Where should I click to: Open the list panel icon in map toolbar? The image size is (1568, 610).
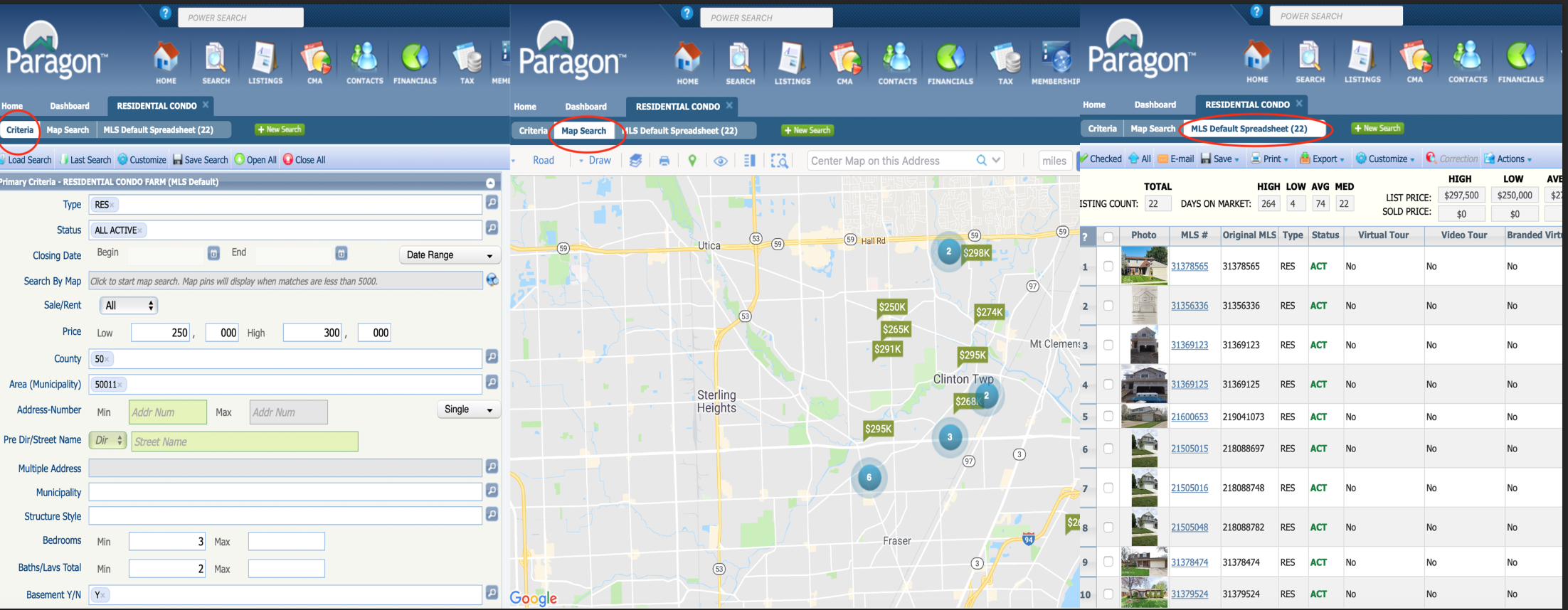tap(749, 161)
